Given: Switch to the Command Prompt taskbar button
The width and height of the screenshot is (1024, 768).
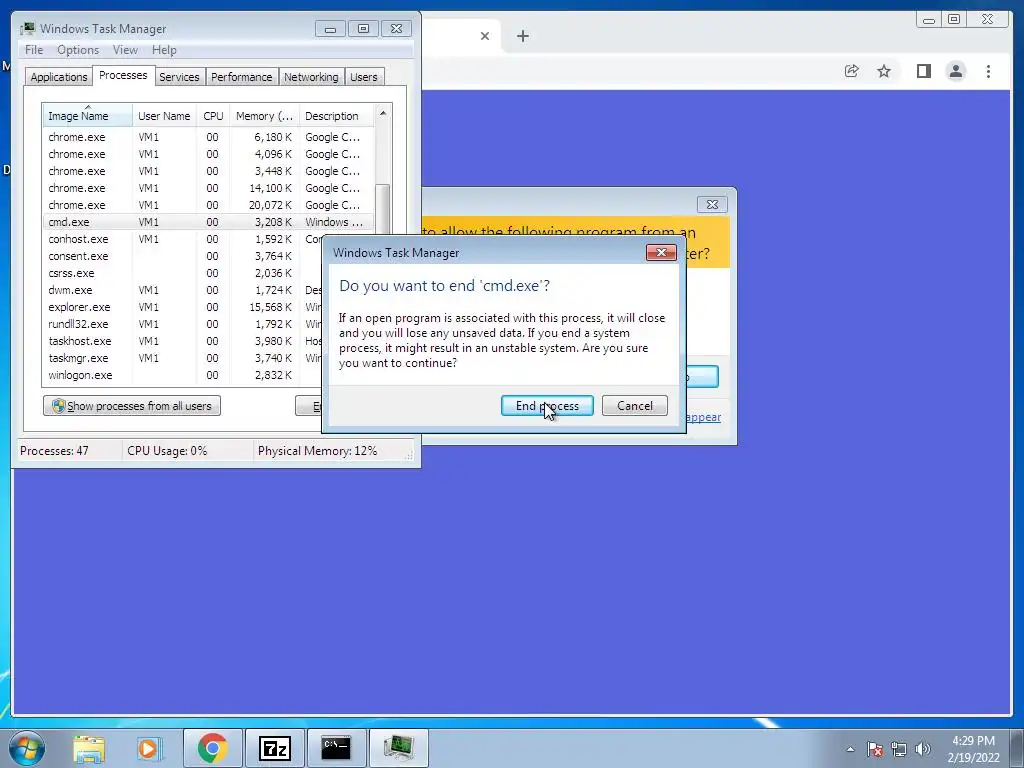Looking at the screenshot, I should (336, 748).
